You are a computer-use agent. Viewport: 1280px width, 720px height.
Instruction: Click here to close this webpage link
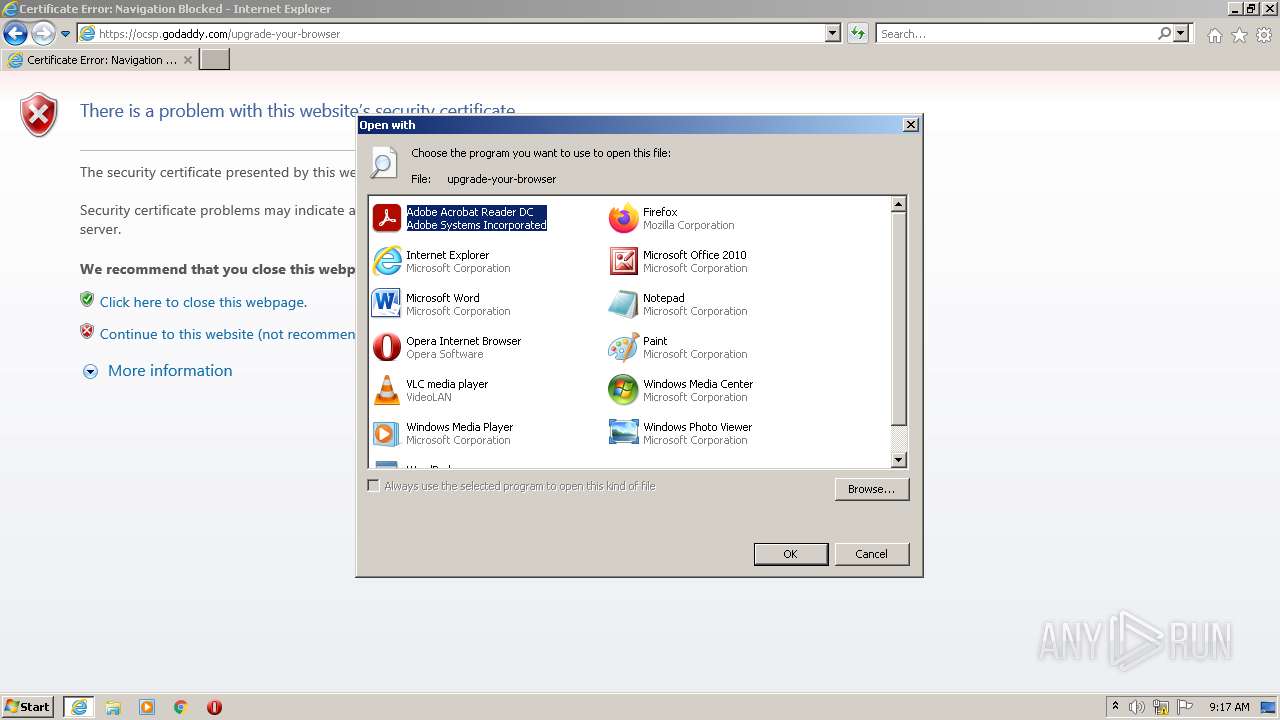(203, 302)
